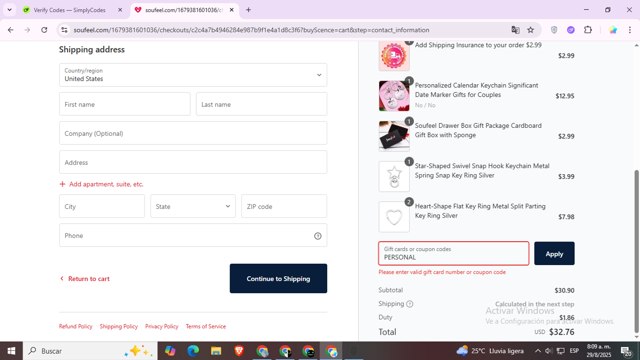The image size is (640, 360).
Task: Click the First name field
Action: click(124, 104)
